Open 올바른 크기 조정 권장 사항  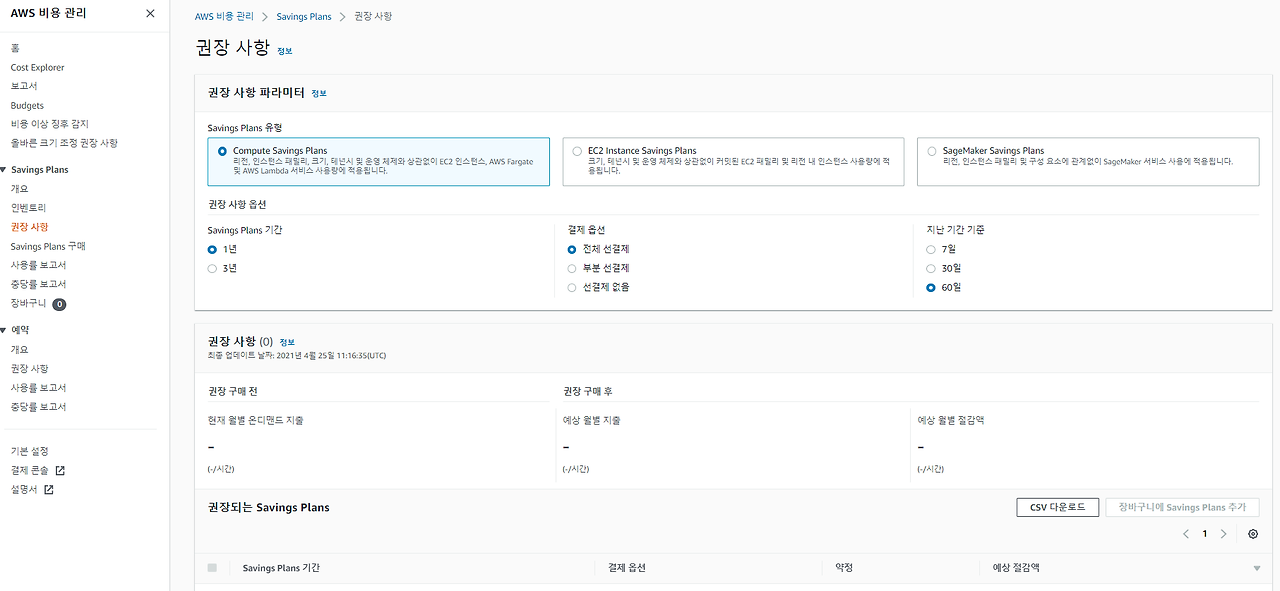click(x=64, y=143)
